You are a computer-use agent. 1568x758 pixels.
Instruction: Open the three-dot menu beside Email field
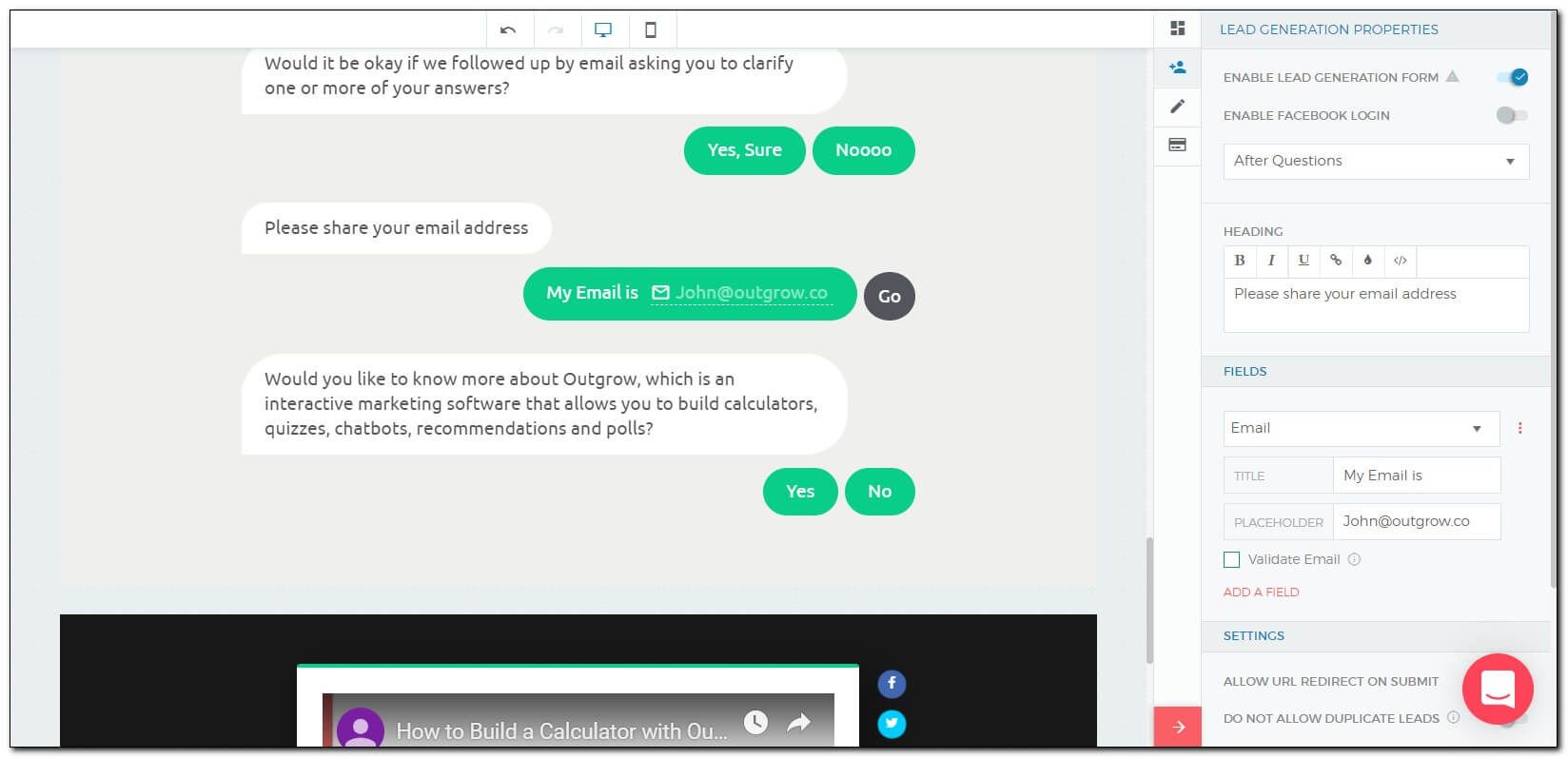click(1519, 429)
